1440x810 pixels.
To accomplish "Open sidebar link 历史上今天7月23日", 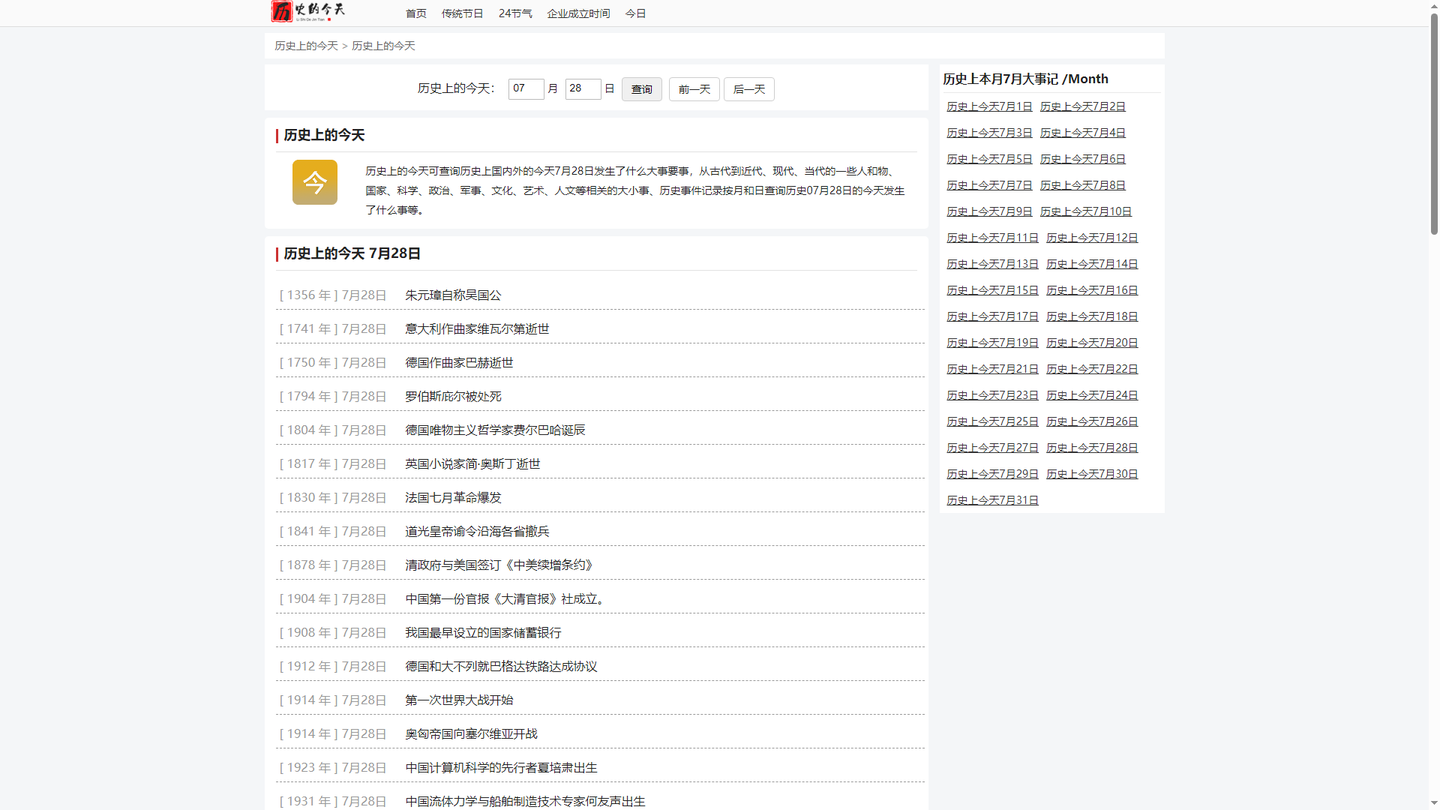I will pyautogui.click(x=992, y=395).
